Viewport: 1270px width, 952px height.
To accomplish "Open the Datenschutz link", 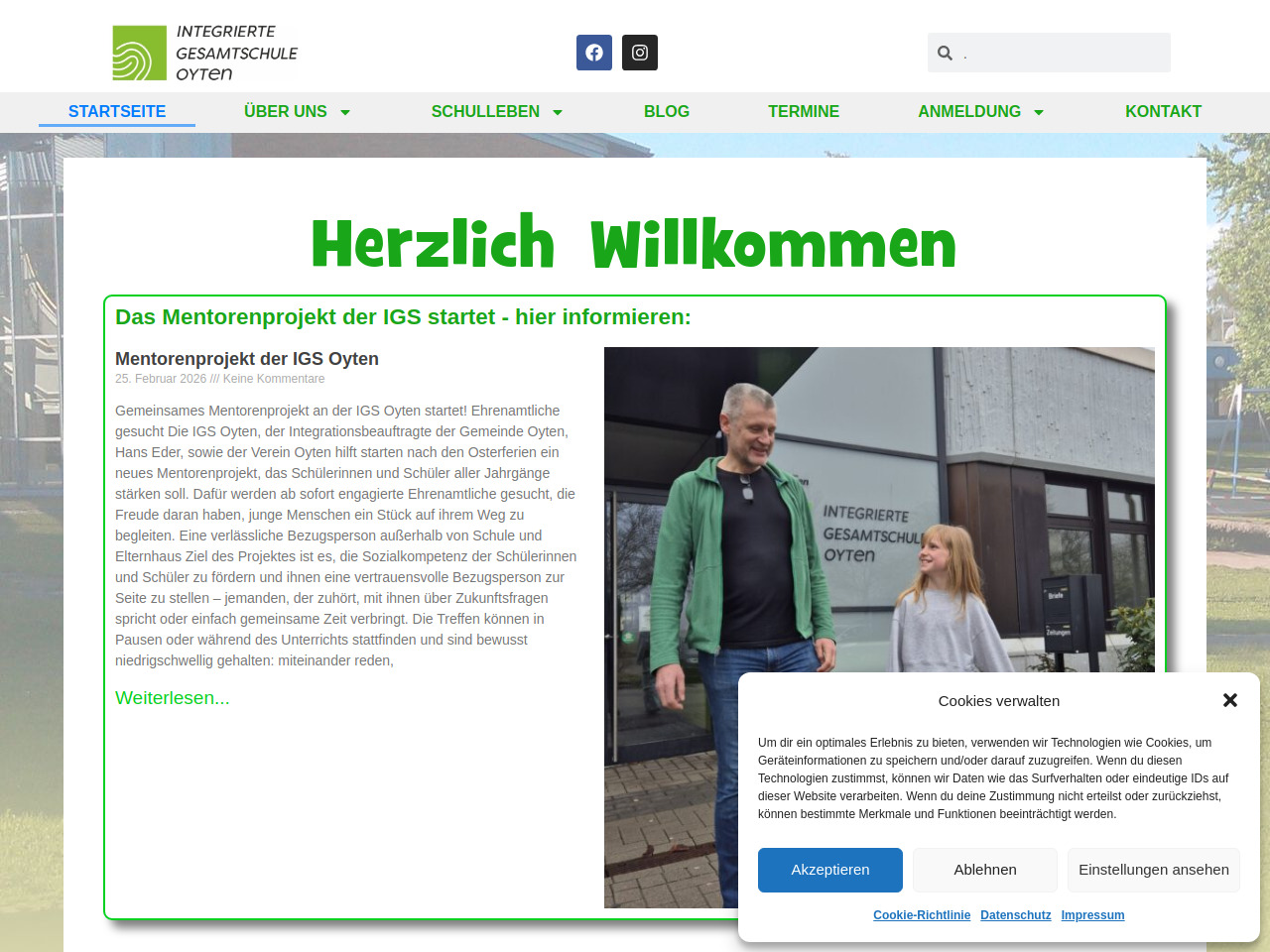I will pyautogui.click(x=1015, y=915).
